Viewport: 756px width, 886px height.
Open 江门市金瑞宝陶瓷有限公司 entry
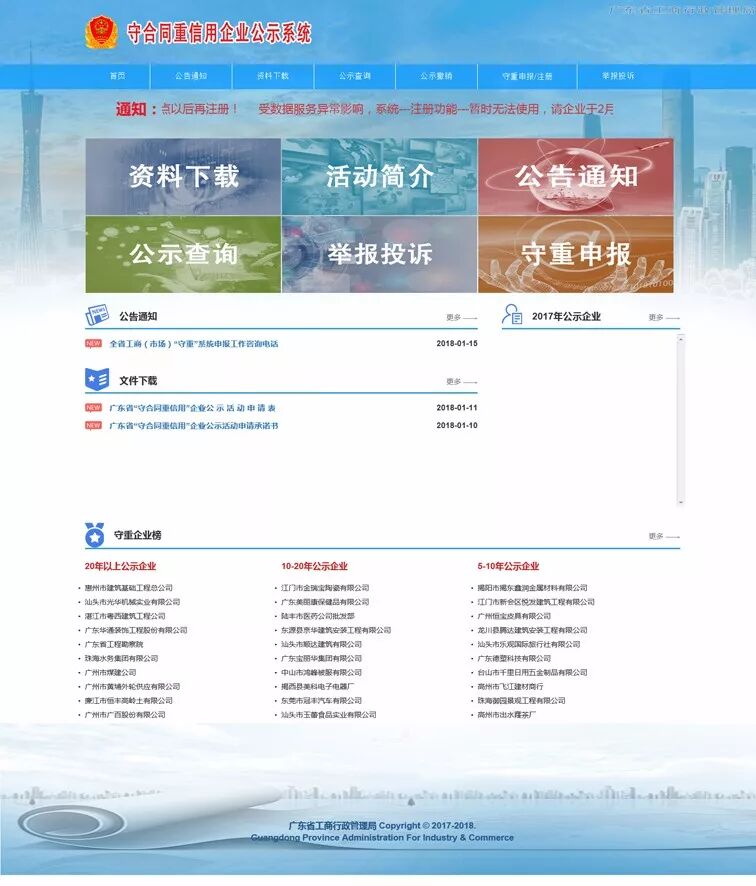[325, 588]
